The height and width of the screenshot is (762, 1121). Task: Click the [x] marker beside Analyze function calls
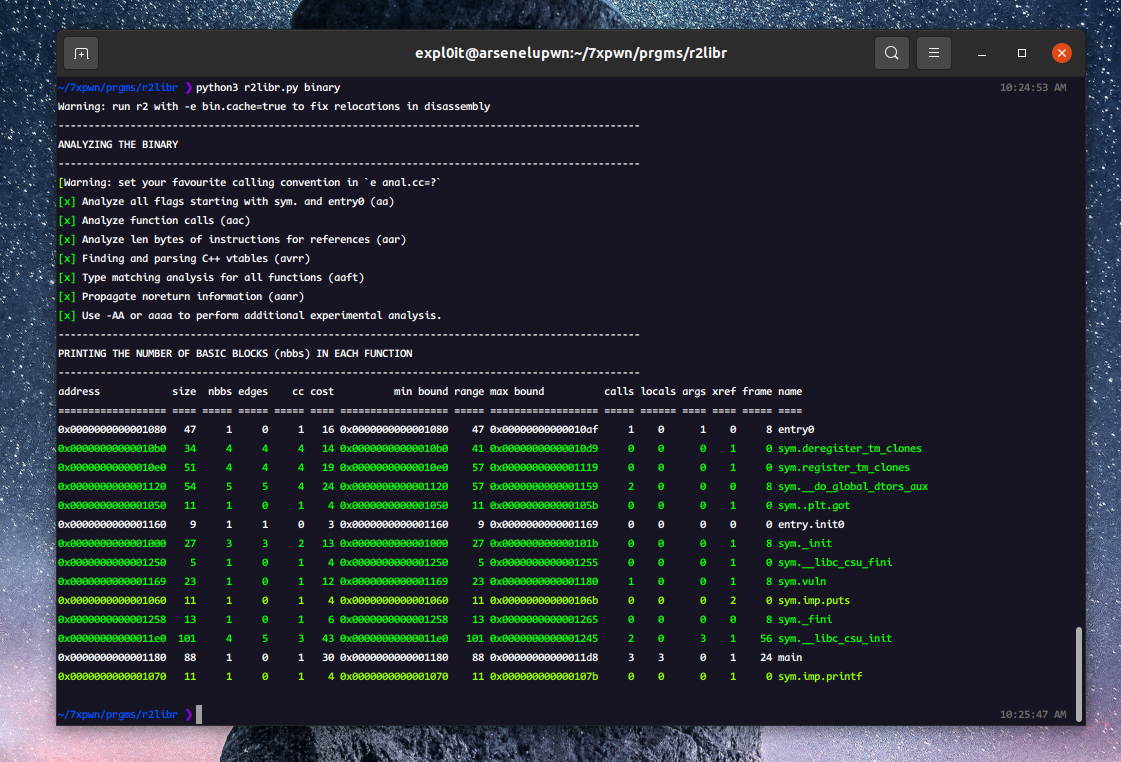point(67,220)
